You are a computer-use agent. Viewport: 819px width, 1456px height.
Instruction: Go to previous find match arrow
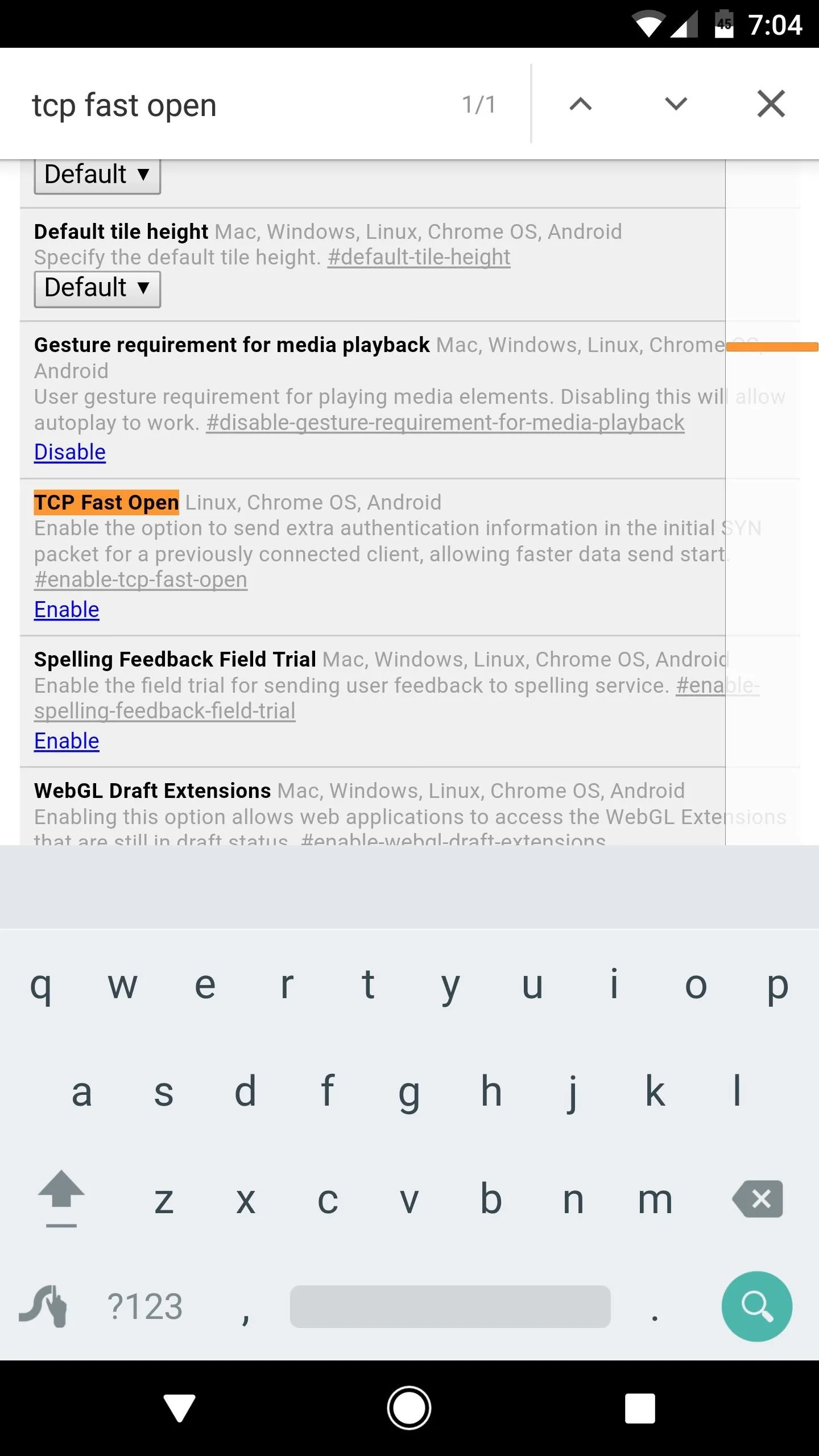click(x=580, y=104)
